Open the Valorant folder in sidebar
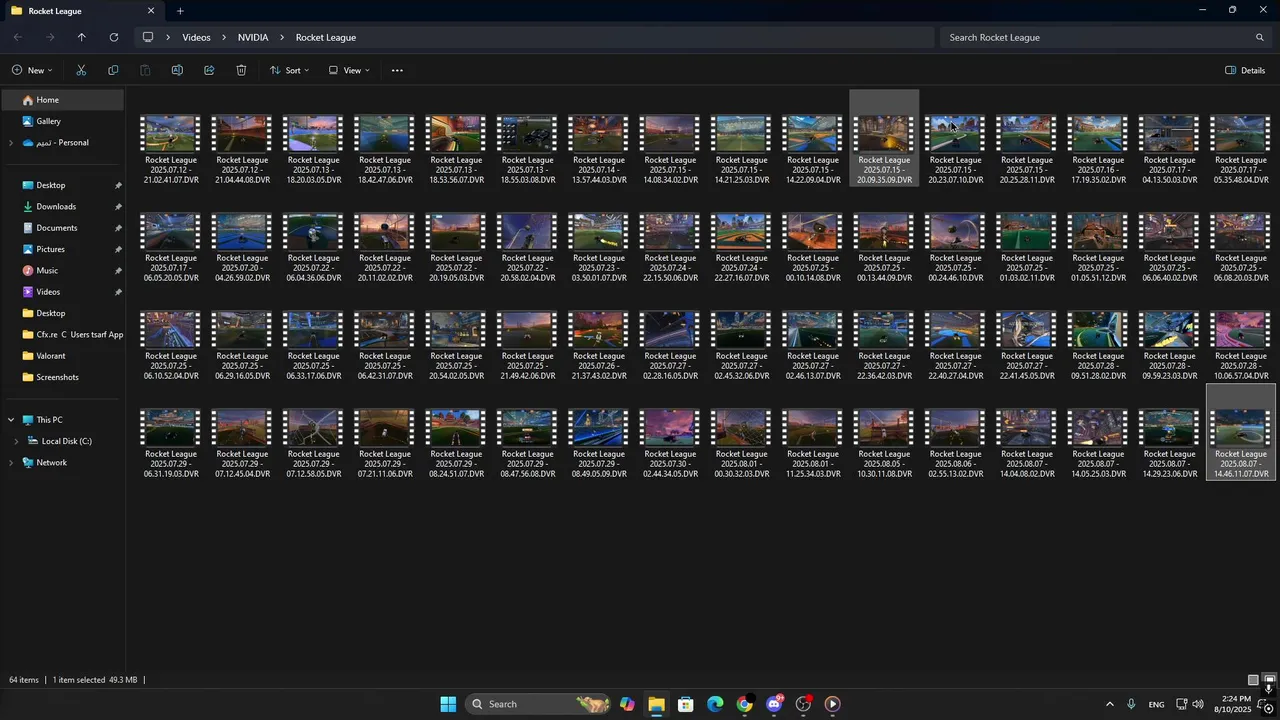Screen dimensions: 1280x720 click(63, 356)
